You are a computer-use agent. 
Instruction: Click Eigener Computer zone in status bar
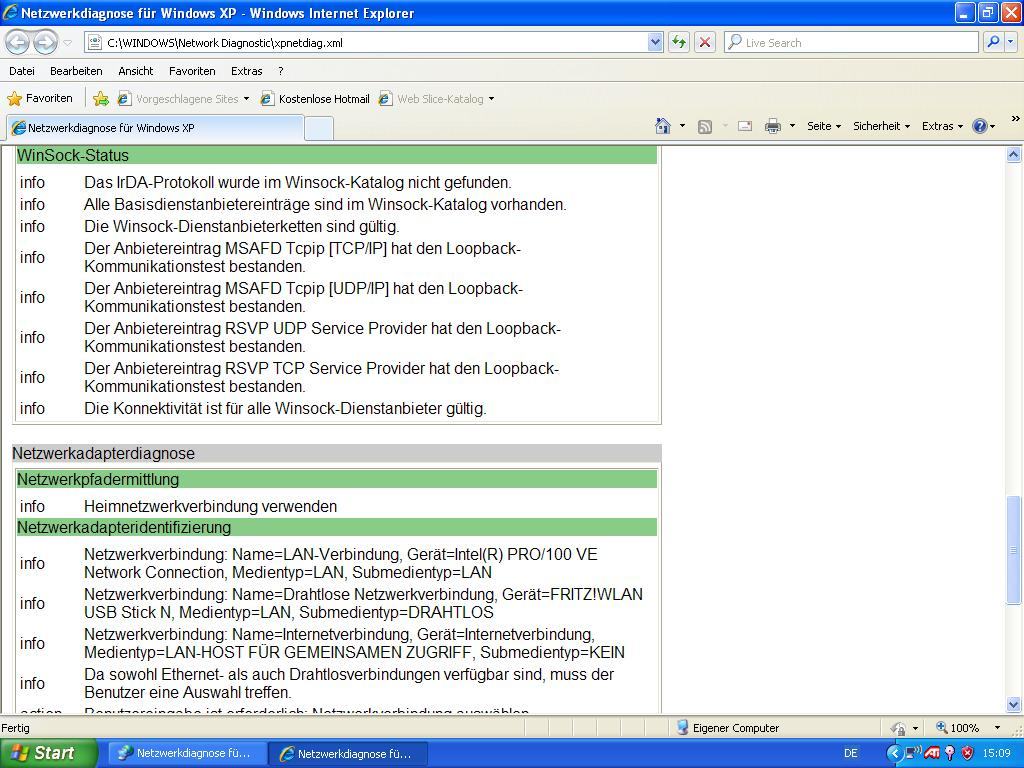click(728, 728)
